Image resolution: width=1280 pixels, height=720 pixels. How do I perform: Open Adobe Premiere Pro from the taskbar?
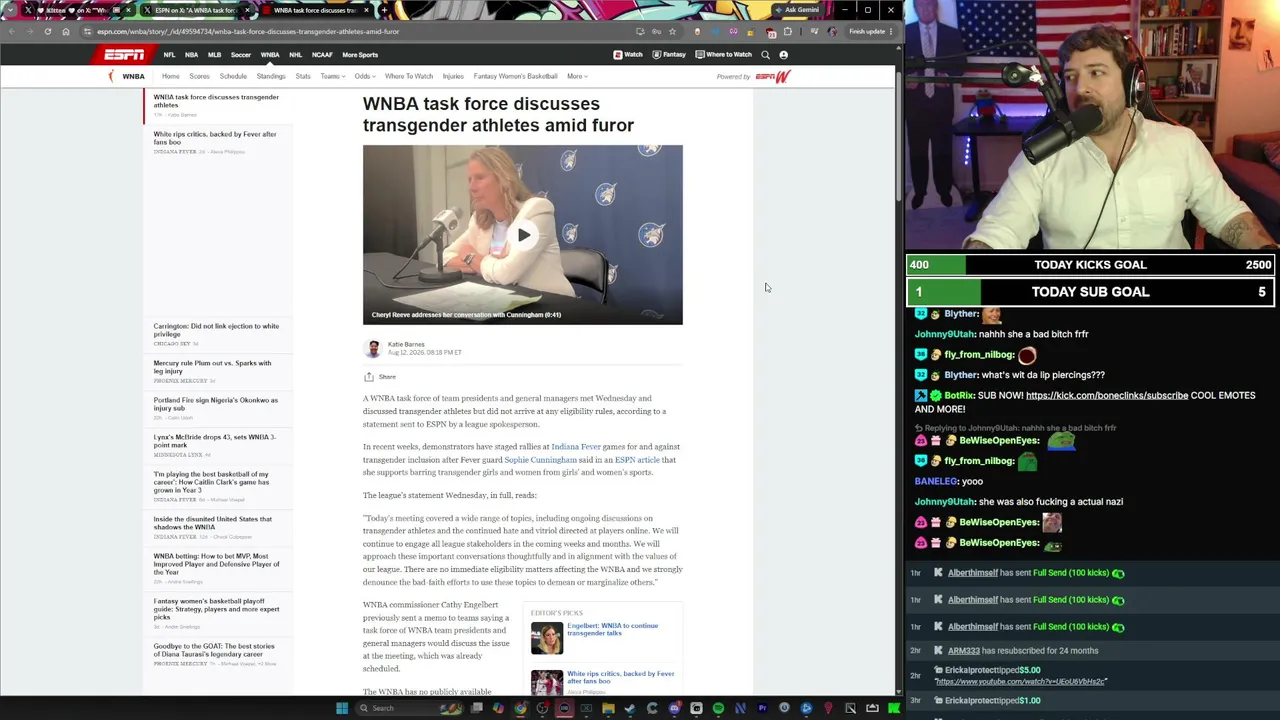pos(762,708)
